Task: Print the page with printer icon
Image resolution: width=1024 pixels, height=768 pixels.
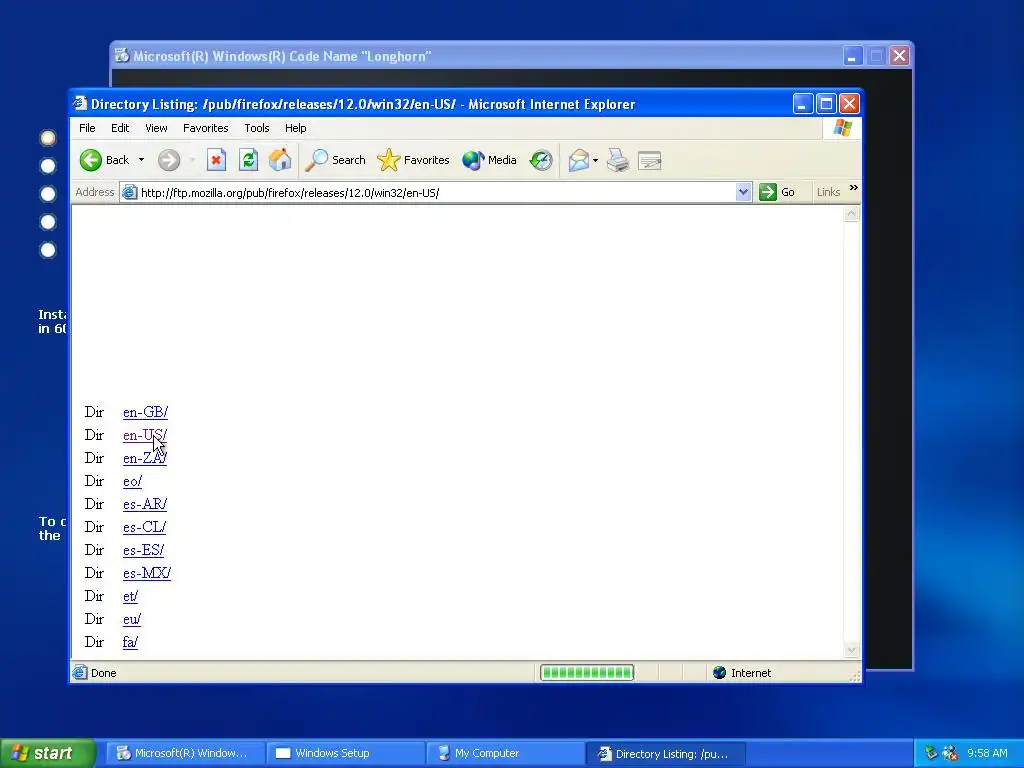Action: tap(618, 160)
